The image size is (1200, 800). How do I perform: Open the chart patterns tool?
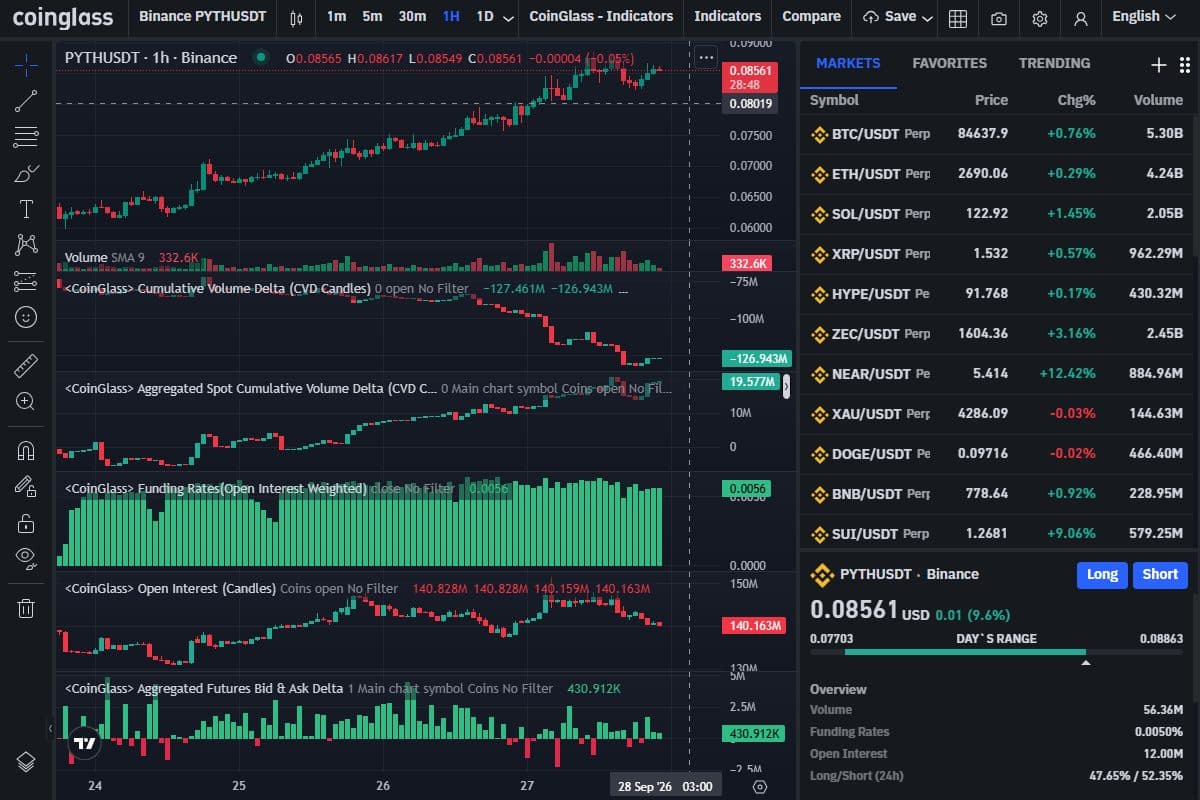pos(26,245)
